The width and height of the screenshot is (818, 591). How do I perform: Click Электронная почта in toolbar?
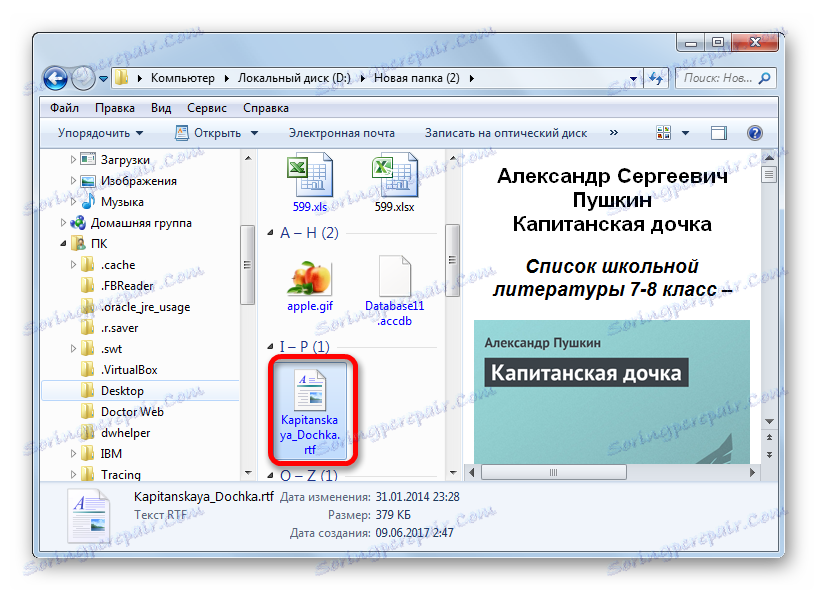tap(342, 133)
